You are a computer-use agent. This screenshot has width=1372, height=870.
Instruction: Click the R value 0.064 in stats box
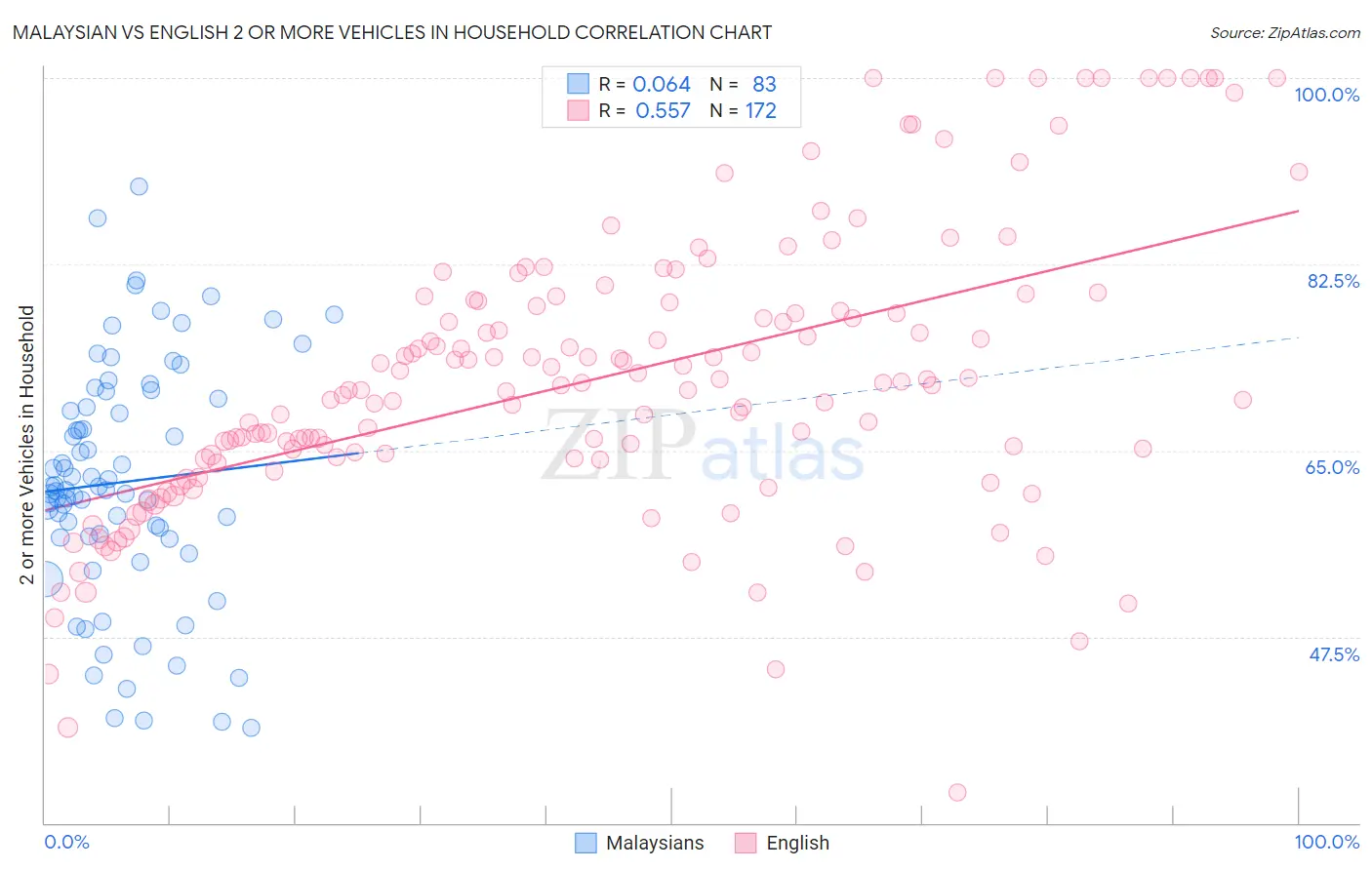click(662, 84)
